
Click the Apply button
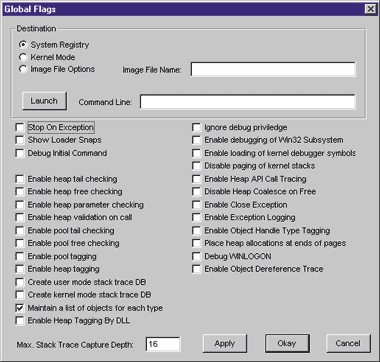pos(225,343)
